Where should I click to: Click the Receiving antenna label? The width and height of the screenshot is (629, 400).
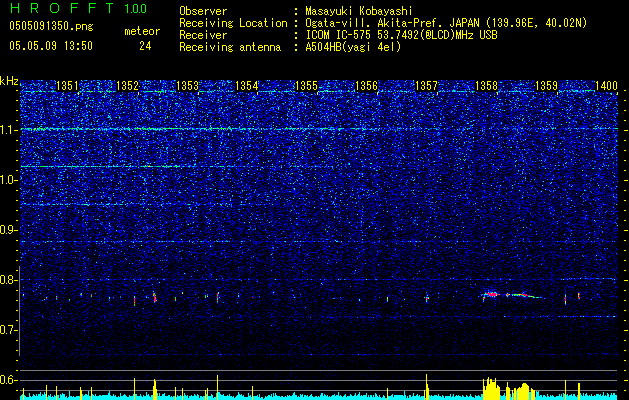[230, 47]
